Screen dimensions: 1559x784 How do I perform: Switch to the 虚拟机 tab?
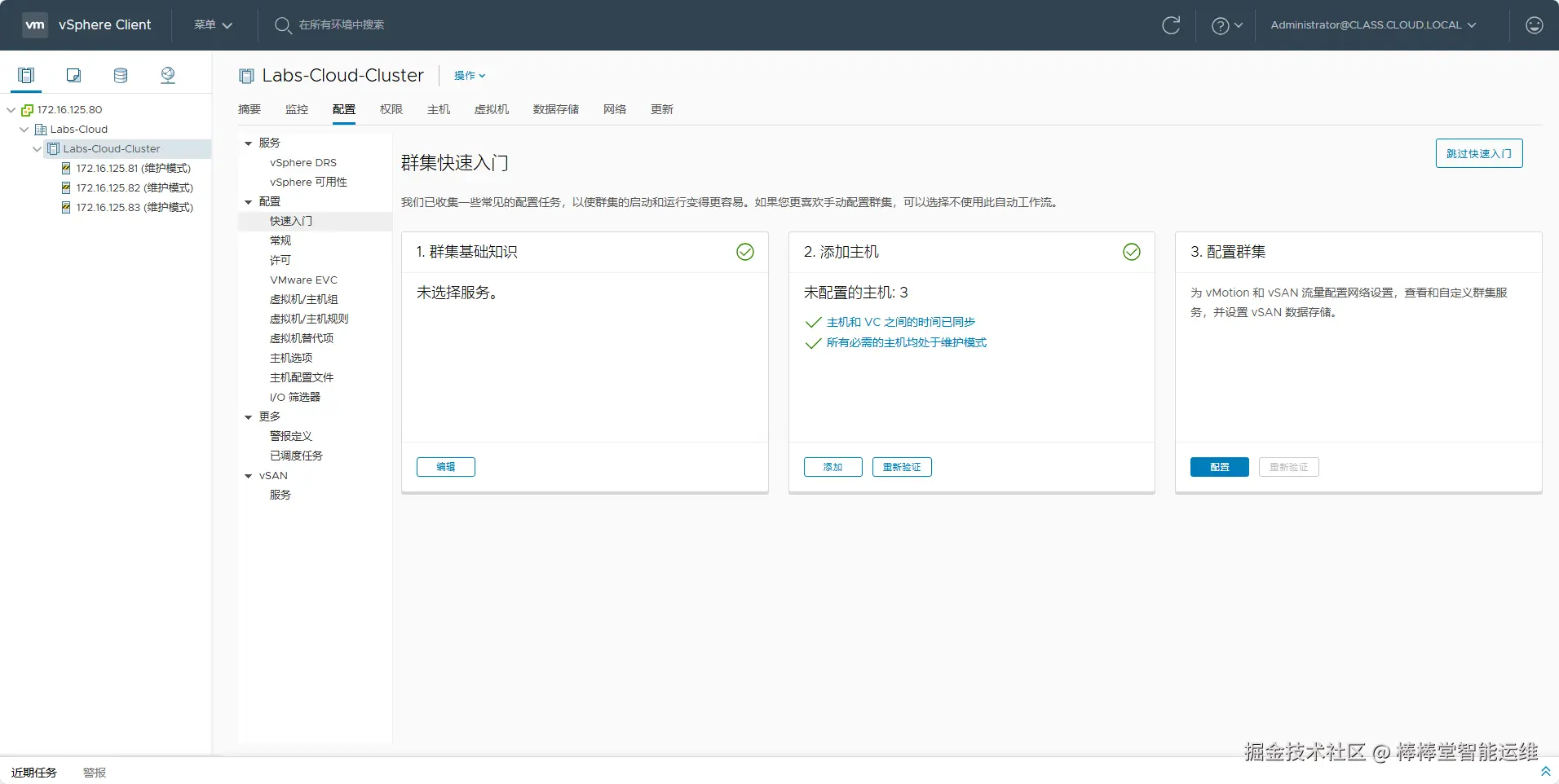(492, 109)
